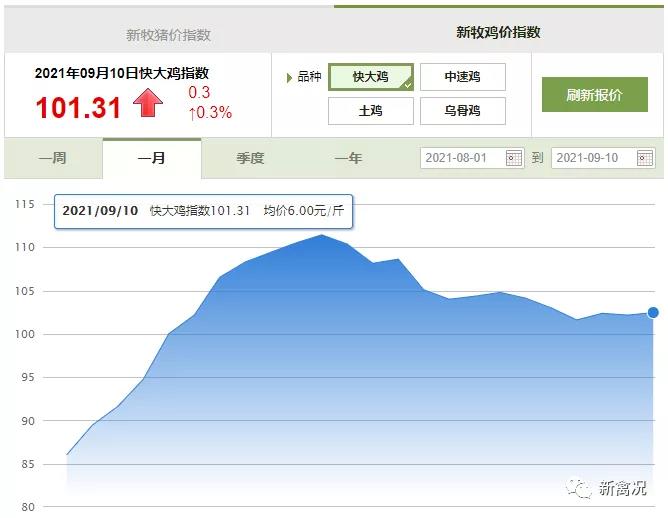Open calendar picker for end date

coord(645,158)
